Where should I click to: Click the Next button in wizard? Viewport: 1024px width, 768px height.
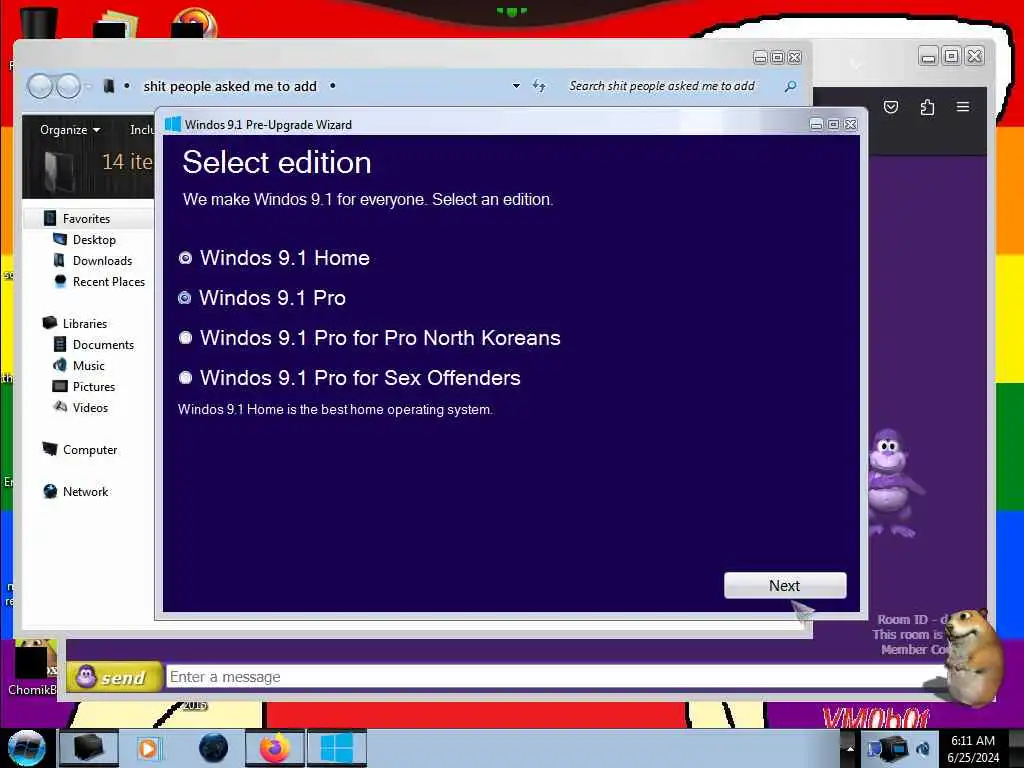(785, 586)
